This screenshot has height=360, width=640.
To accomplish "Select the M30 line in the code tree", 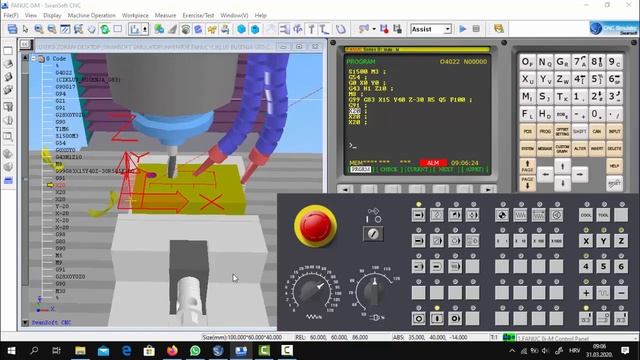I will click(60, 291).
